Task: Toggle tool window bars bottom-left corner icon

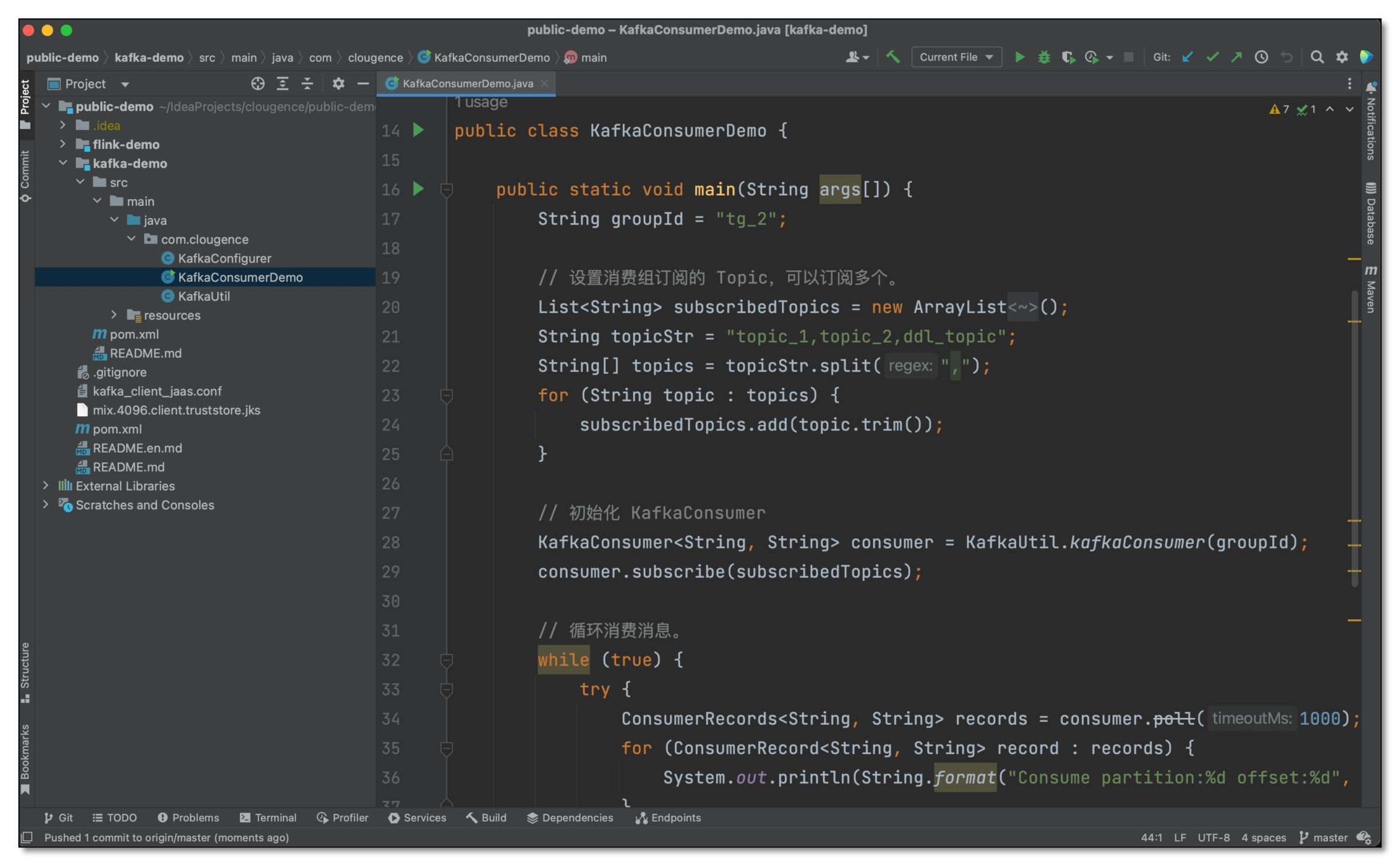Action: coord(27,837)
